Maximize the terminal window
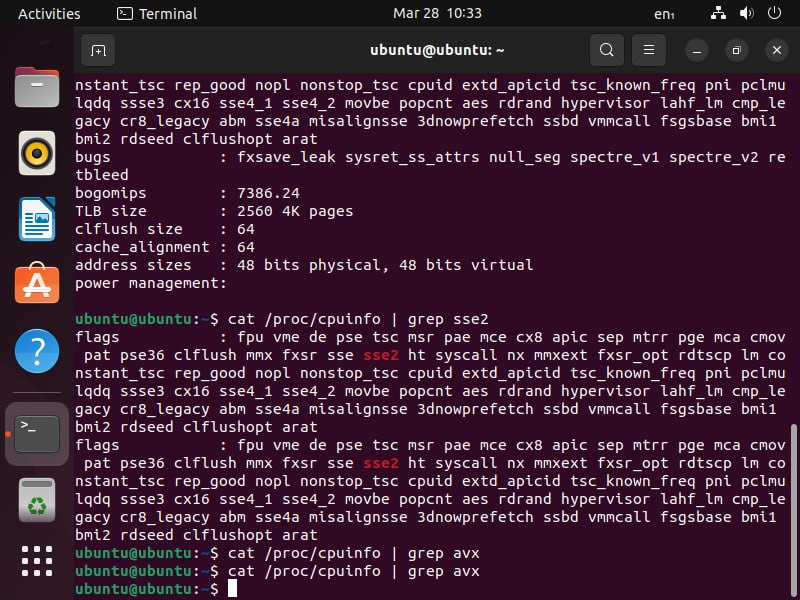The image size is (800, 600). click(x=736, y=50)
